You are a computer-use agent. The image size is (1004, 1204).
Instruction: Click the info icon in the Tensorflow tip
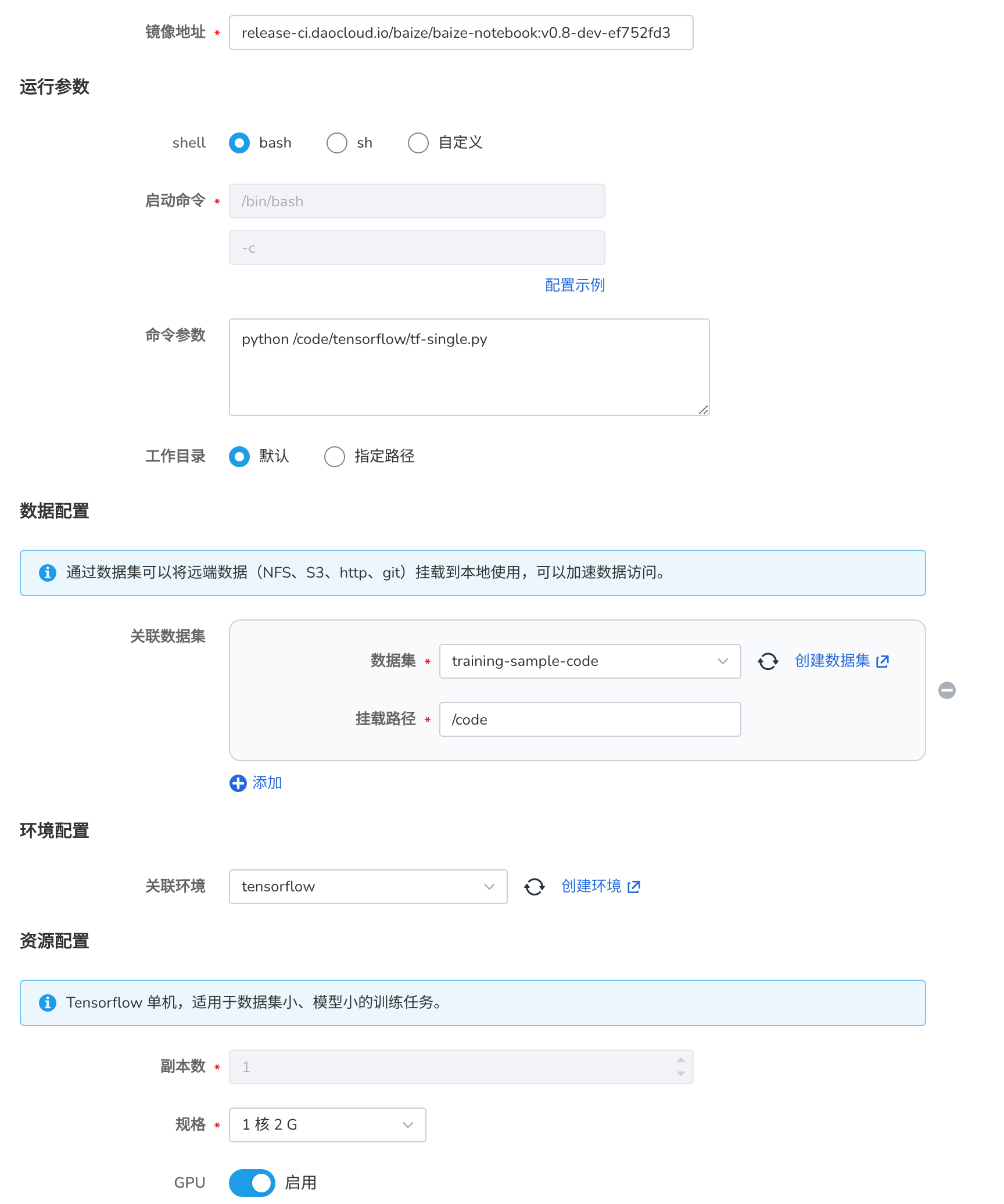click(48, 1003)
